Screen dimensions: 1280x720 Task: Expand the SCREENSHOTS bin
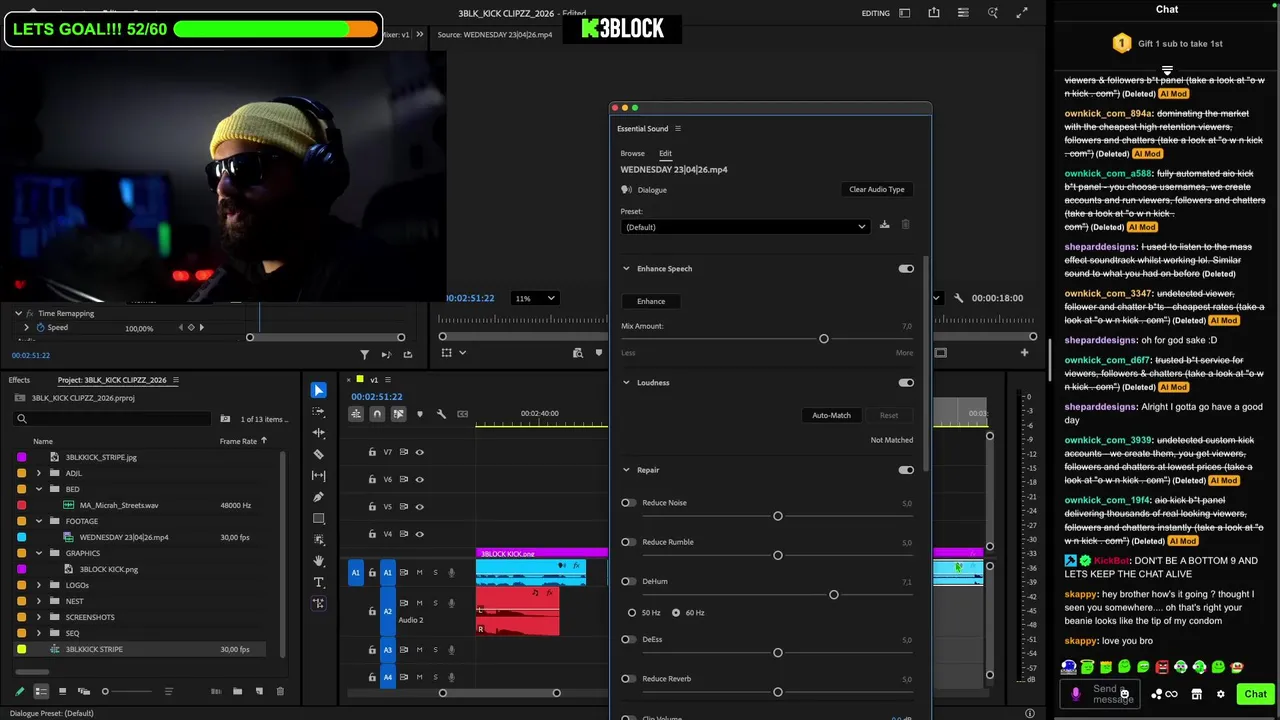pyautogui.click(x=39, y=617)
